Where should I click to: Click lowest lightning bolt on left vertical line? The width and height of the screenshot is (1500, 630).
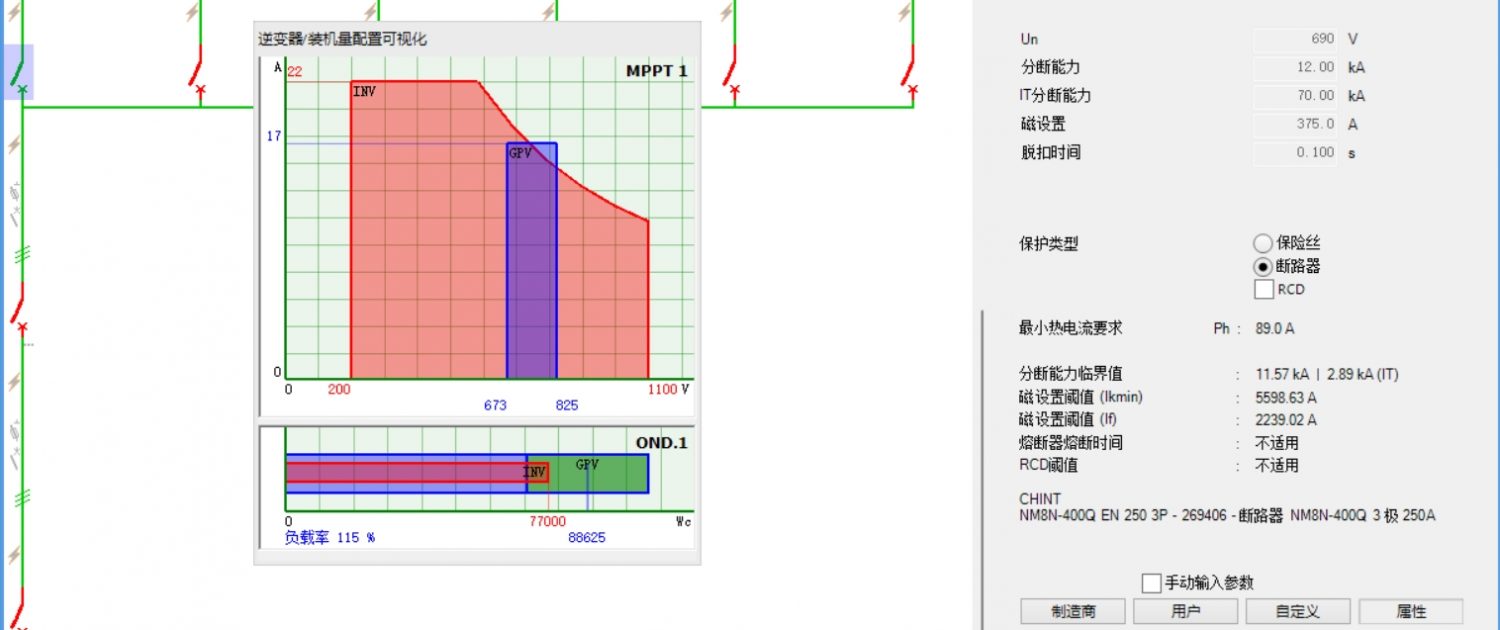tap(14, 555)
